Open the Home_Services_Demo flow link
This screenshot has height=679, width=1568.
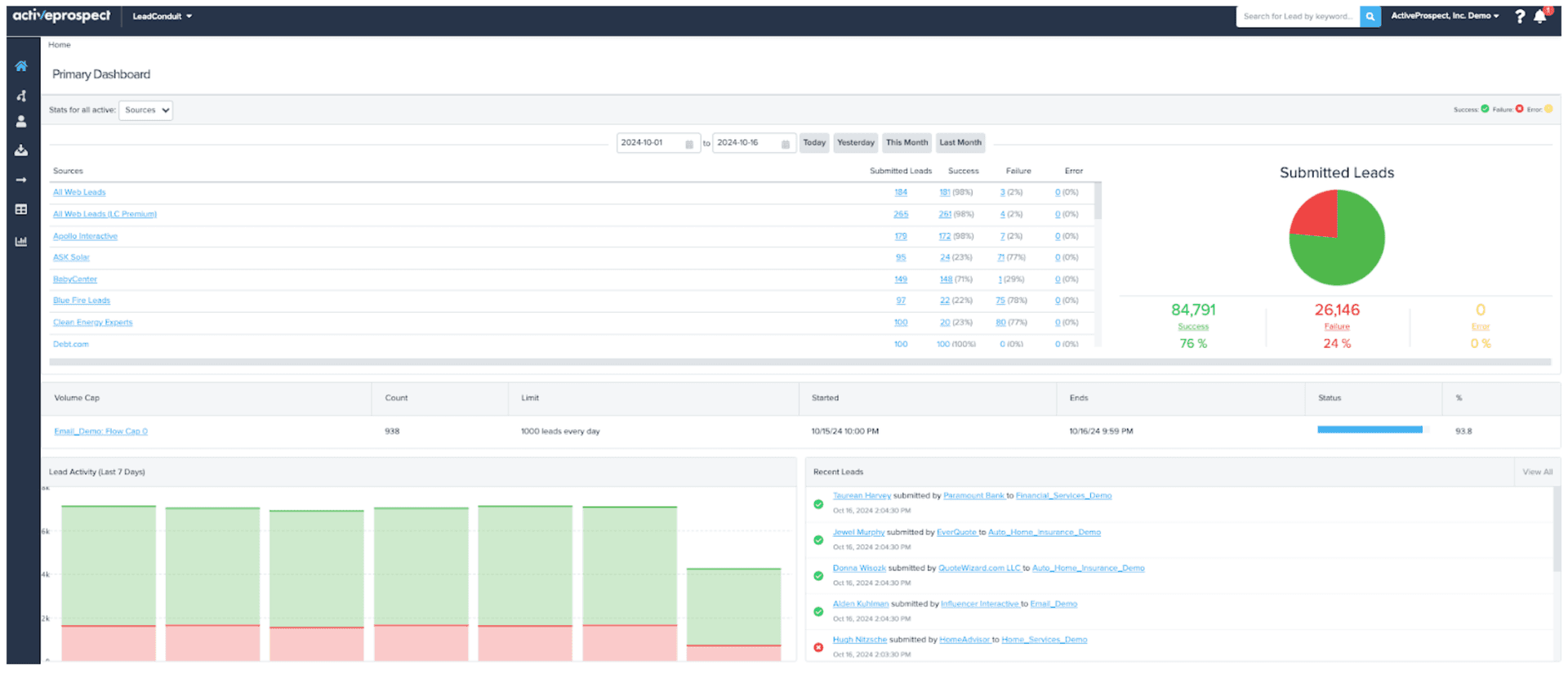1044,641
